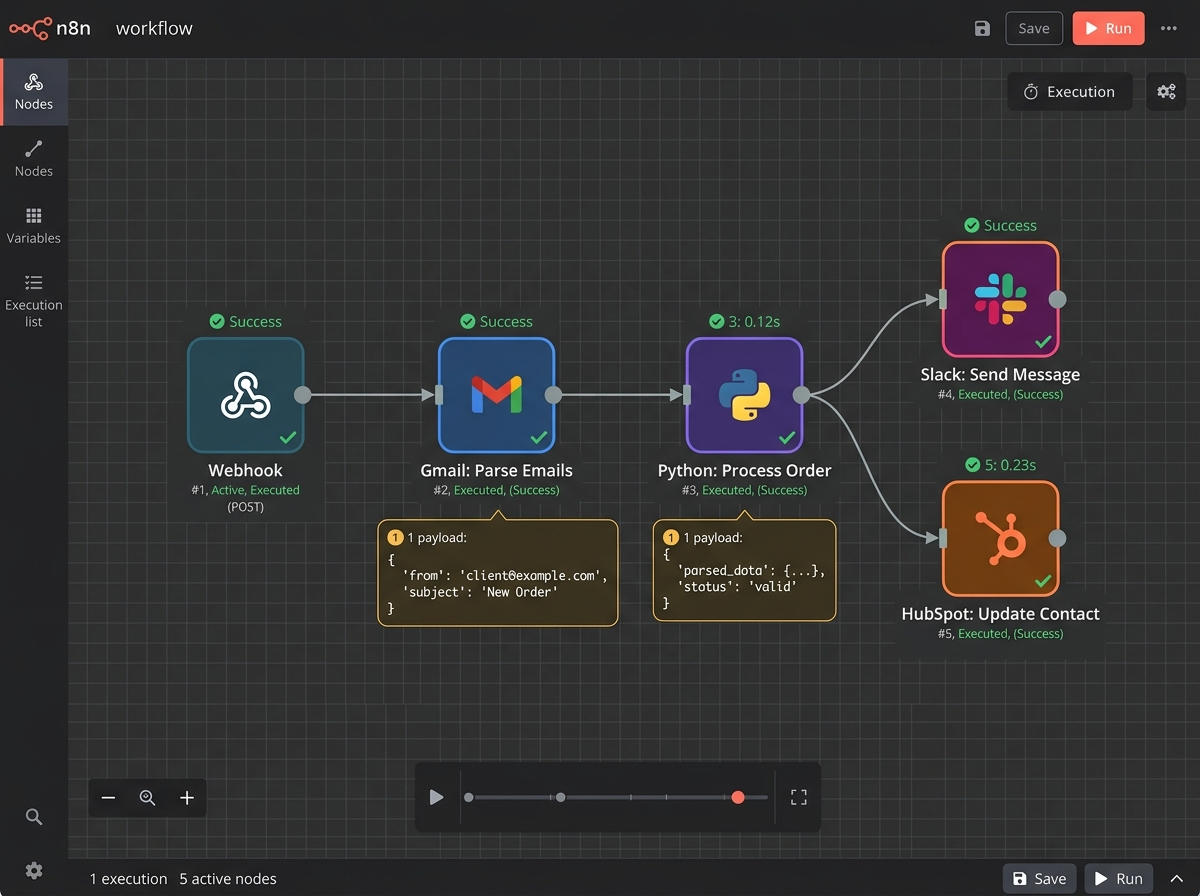This screenshot has height=896, width=1200.
Task: Click the second gray marker on the timeline
Action: click(560, 797)
